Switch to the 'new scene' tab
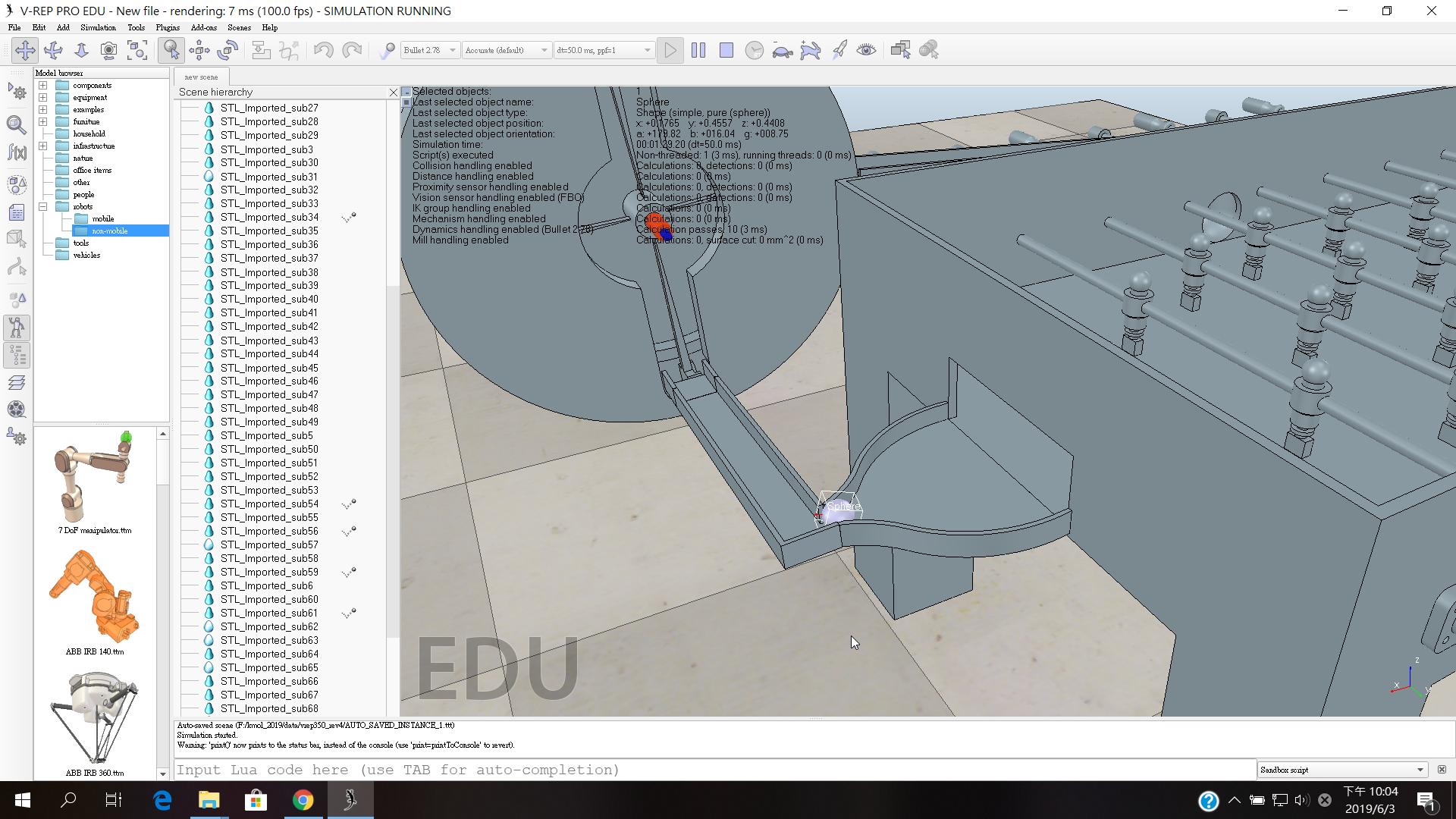Image resolution: width=1456 pixels, height=819 pixels. tap(201, 77)
